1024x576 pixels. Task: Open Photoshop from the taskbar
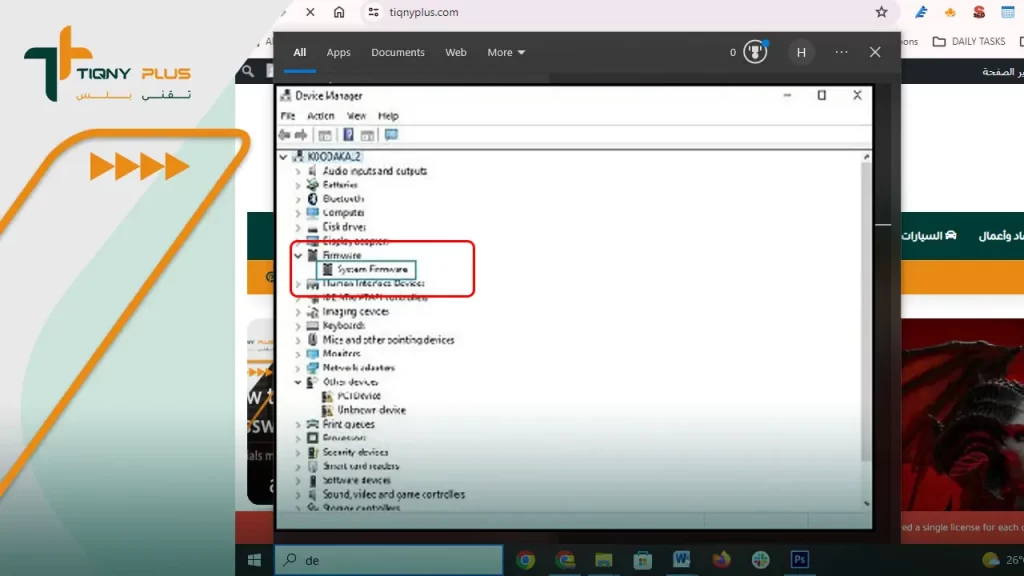pos(799,560)
